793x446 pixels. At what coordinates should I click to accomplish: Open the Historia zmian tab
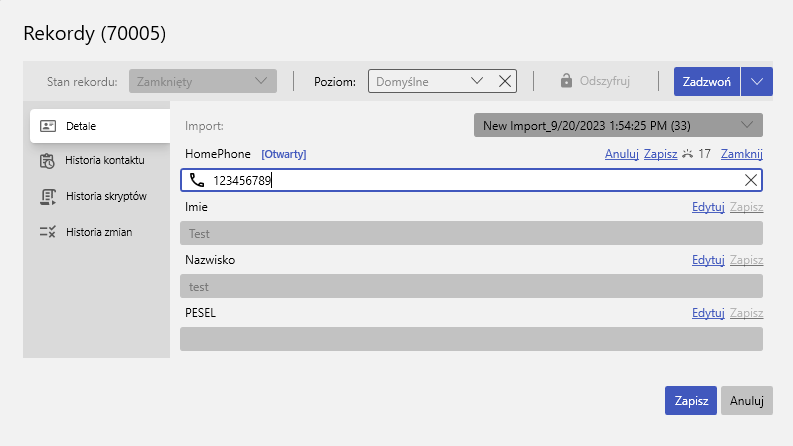pyautogui.click(x=98, y=232)
